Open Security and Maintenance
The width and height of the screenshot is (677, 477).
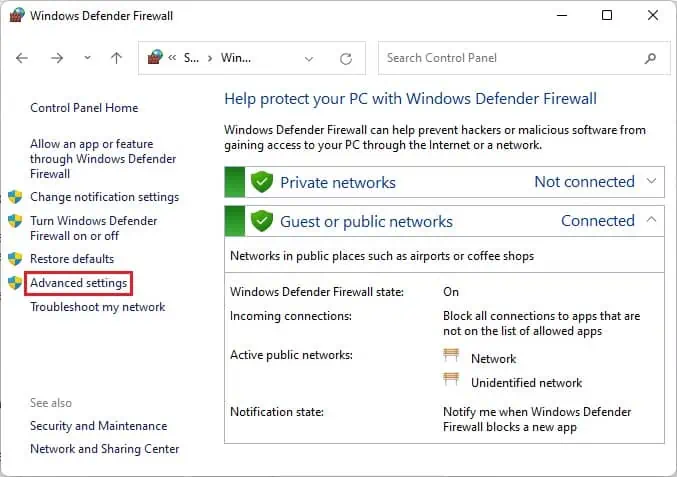(x=98, y=426)
